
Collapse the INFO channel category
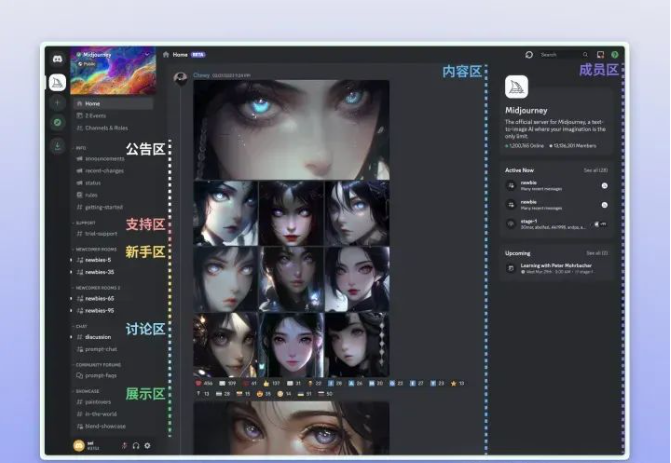[80, 148]
